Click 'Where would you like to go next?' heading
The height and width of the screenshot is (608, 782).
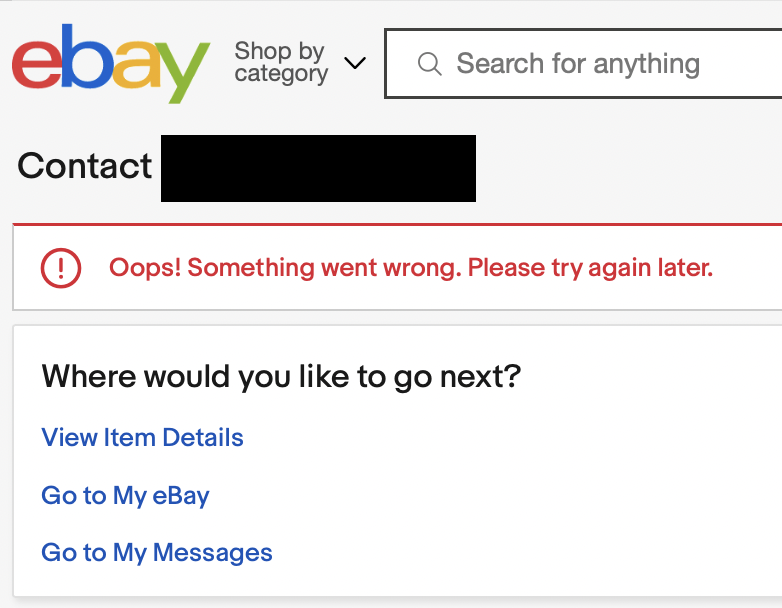(x=281, y=377)
